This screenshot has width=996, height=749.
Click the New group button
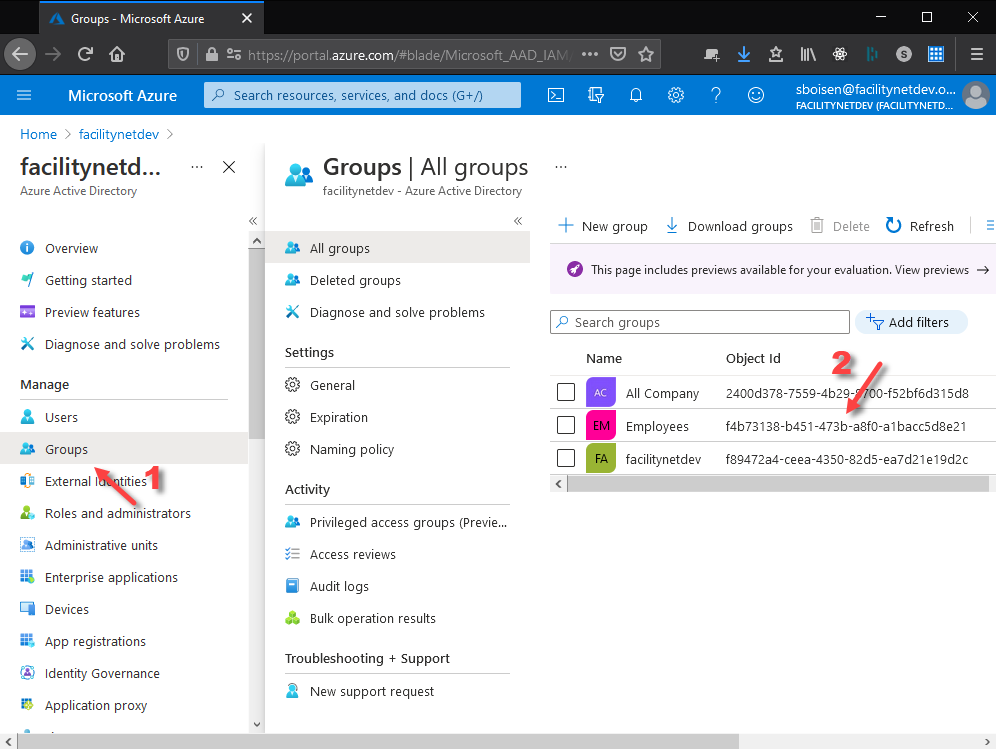coord(603,226)
